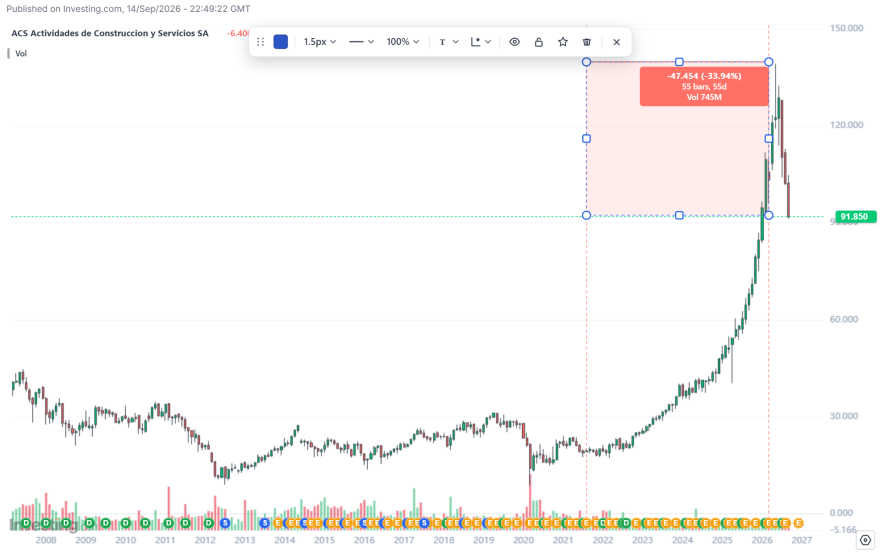Image resolution: width=880 pixels, height=553 pixels.
Task: Toggle drawing visibility with the eye icon
Action: (514, 42)
